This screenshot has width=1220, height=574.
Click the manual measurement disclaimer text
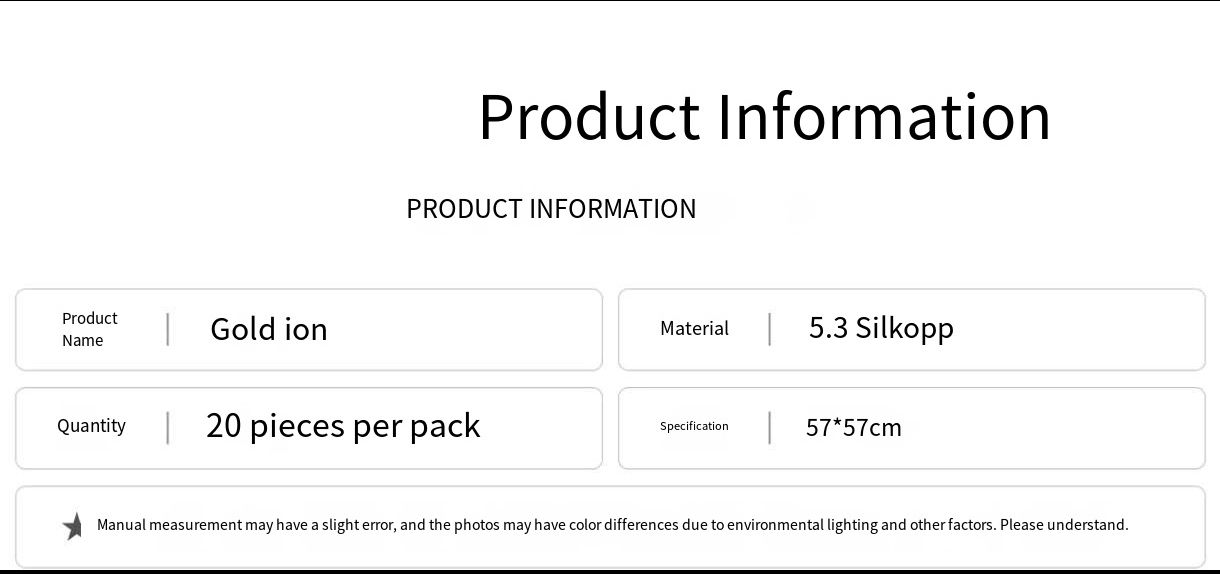click(x=612, y=525)
